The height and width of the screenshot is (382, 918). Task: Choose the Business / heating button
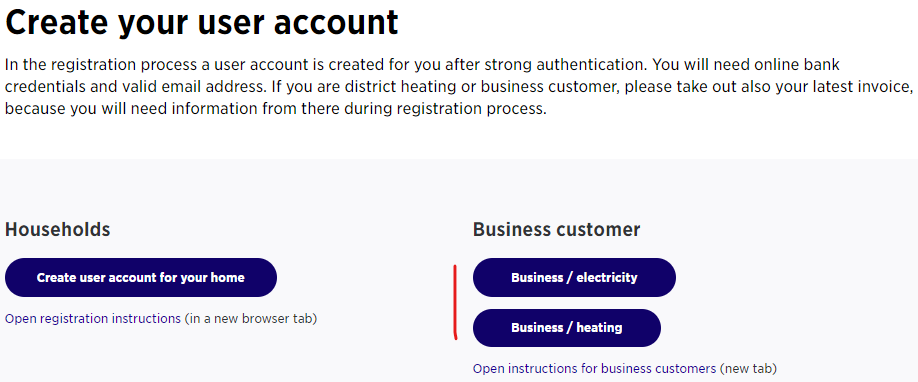566,328
